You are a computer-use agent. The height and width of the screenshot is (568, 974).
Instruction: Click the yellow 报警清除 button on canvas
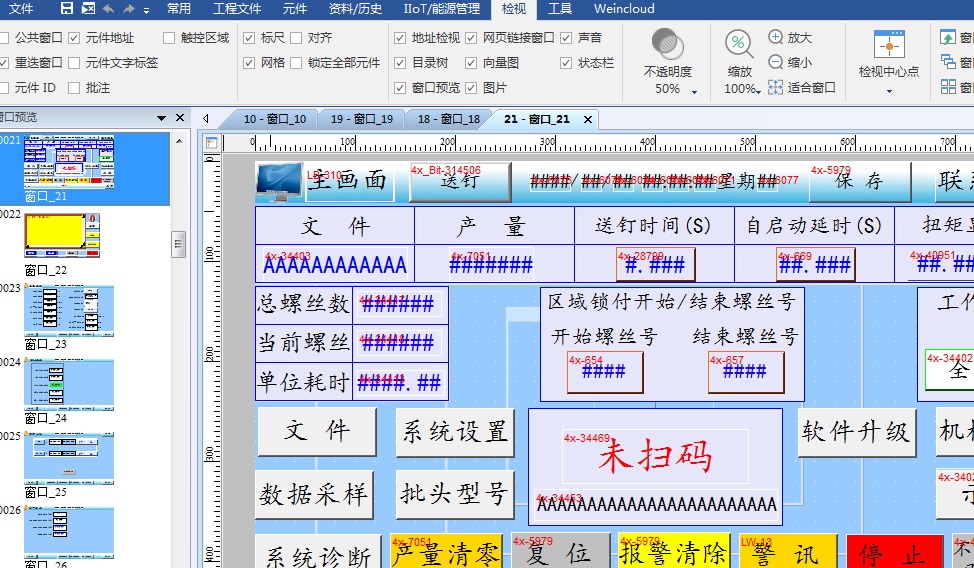(x=672, y=553)
